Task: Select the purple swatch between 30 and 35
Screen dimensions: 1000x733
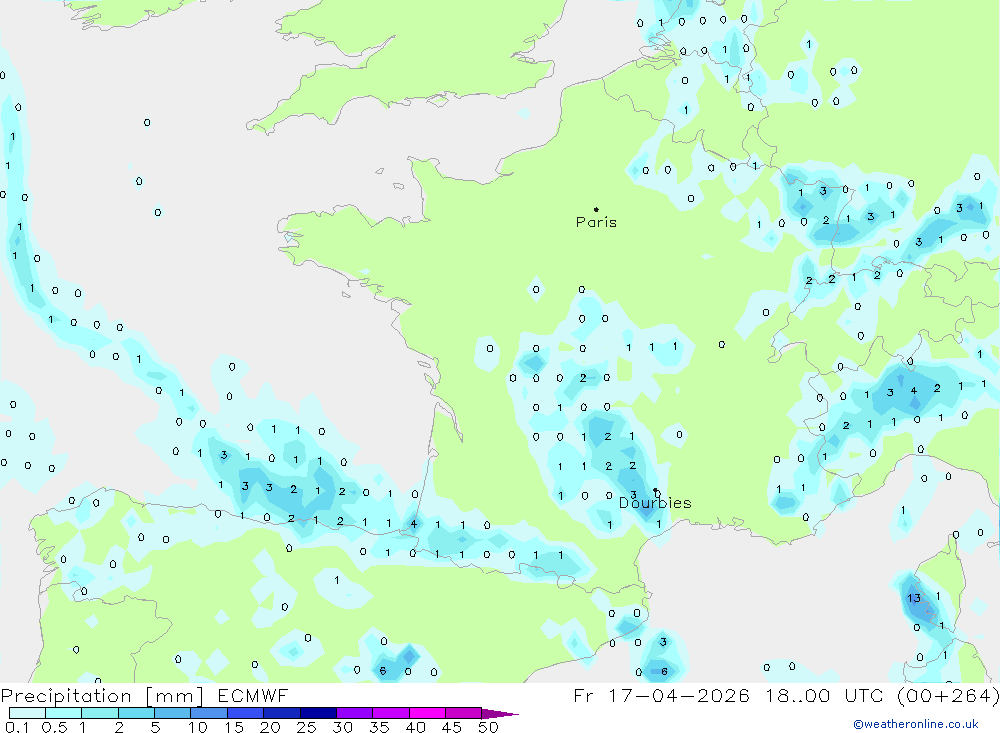Action: [x=354, y=713]
